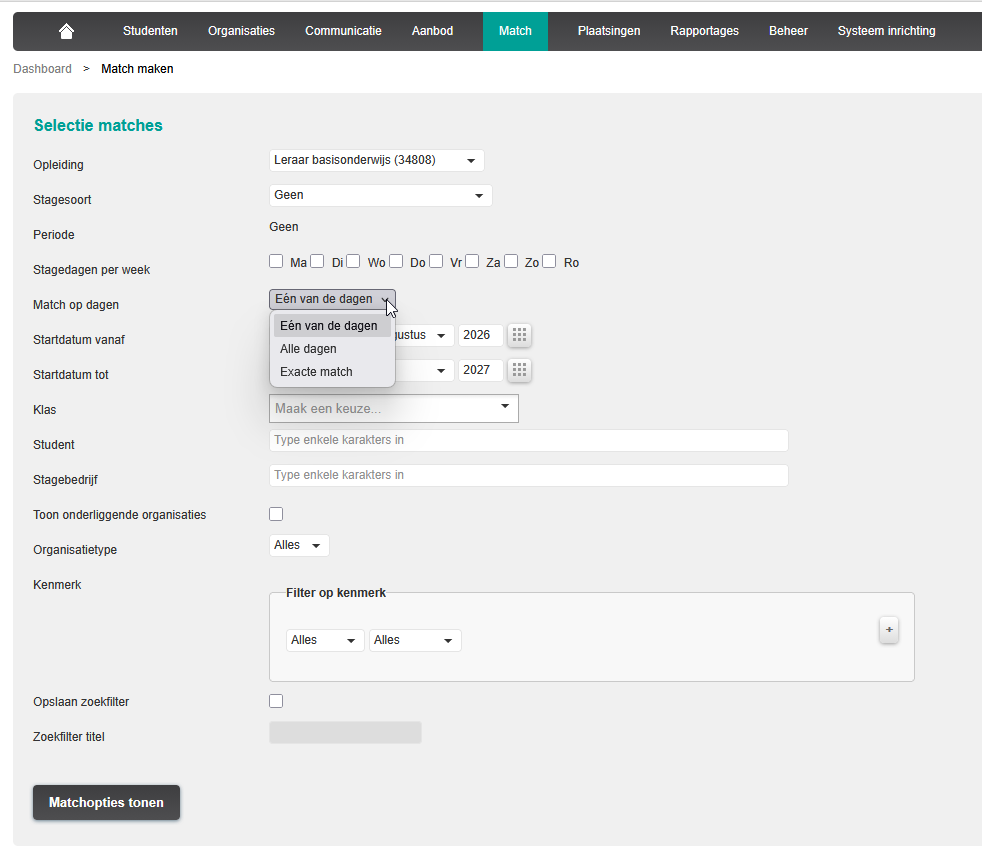Click the Zoekfilter titel field
982x846 pixels.
point(345,733)
